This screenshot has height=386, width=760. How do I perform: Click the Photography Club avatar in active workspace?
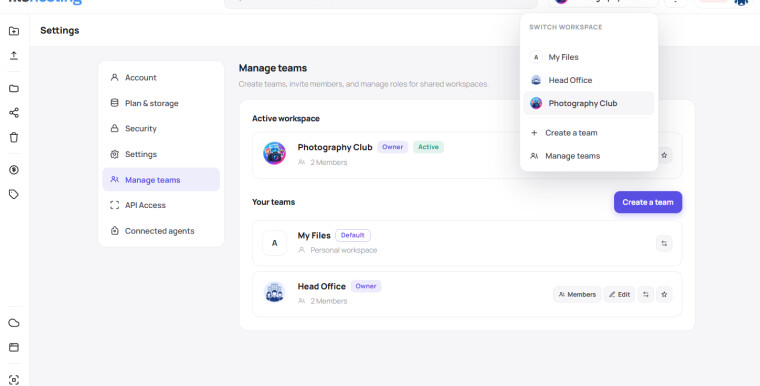[x=274, y=153]
